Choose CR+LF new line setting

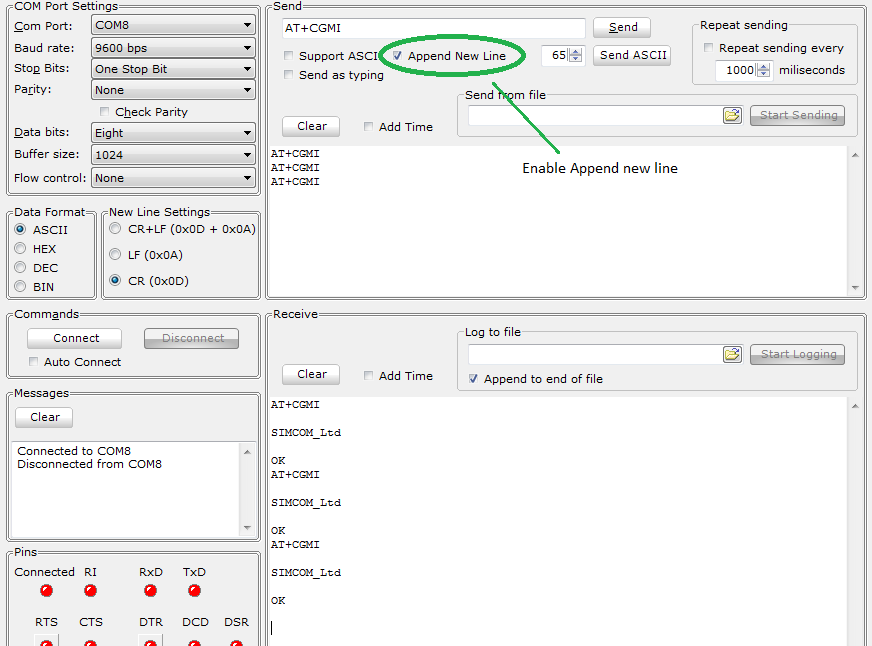[x=115, y=229]
